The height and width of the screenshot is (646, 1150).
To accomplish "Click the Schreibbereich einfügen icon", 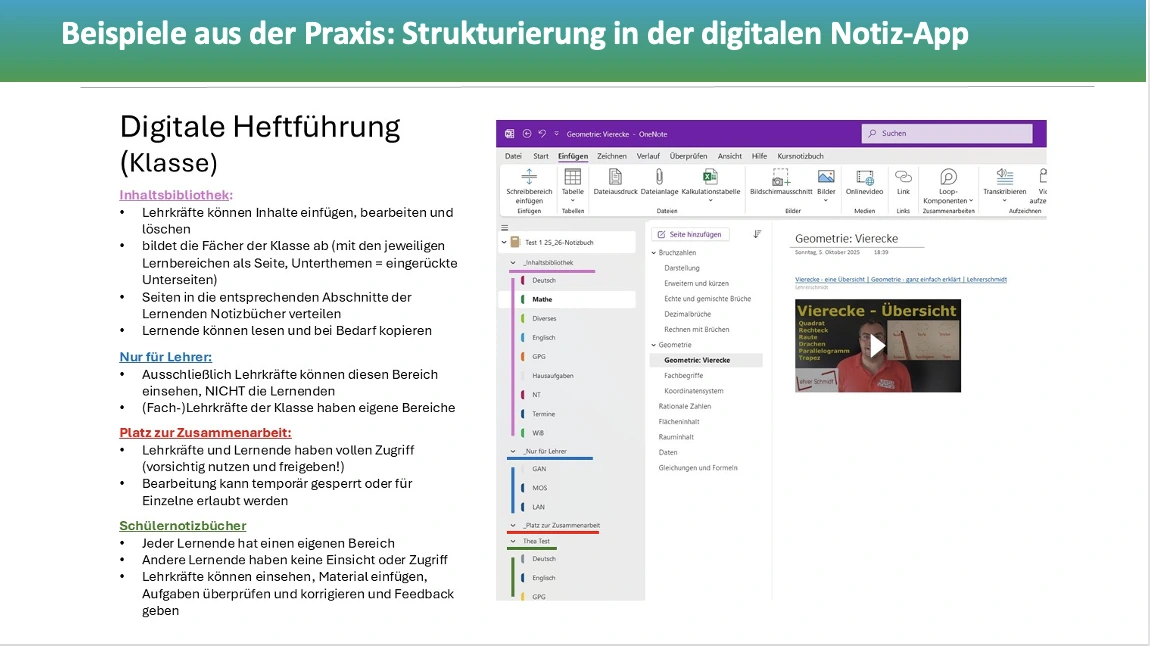I will (x=529, y=177).
